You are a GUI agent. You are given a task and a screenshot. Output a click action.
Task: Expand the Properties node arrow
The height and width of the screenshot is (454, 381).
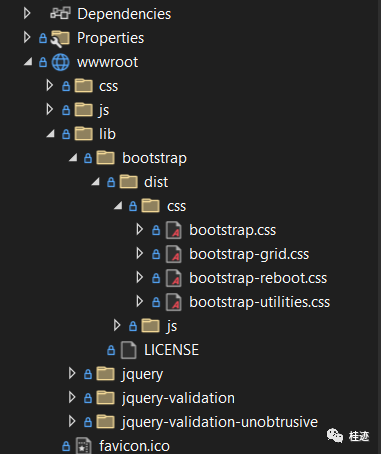coord(27,37)
